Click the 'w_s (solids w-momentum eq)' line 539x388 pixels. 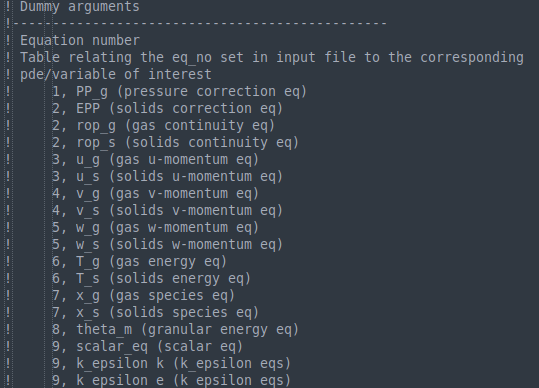[167, 244]
